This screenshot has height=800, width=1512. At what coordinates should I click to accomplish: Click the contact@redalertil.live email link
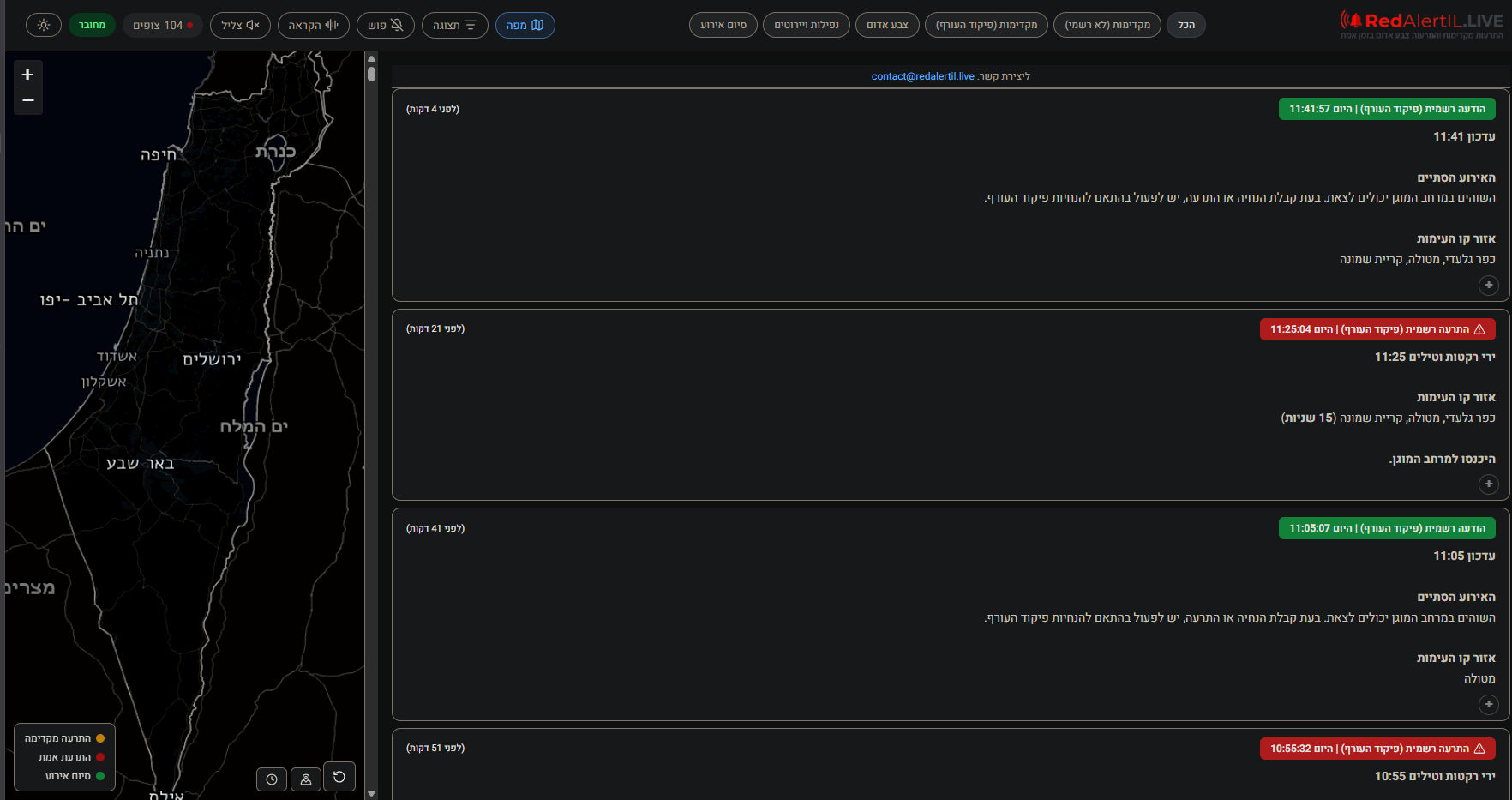pos(922,76)
